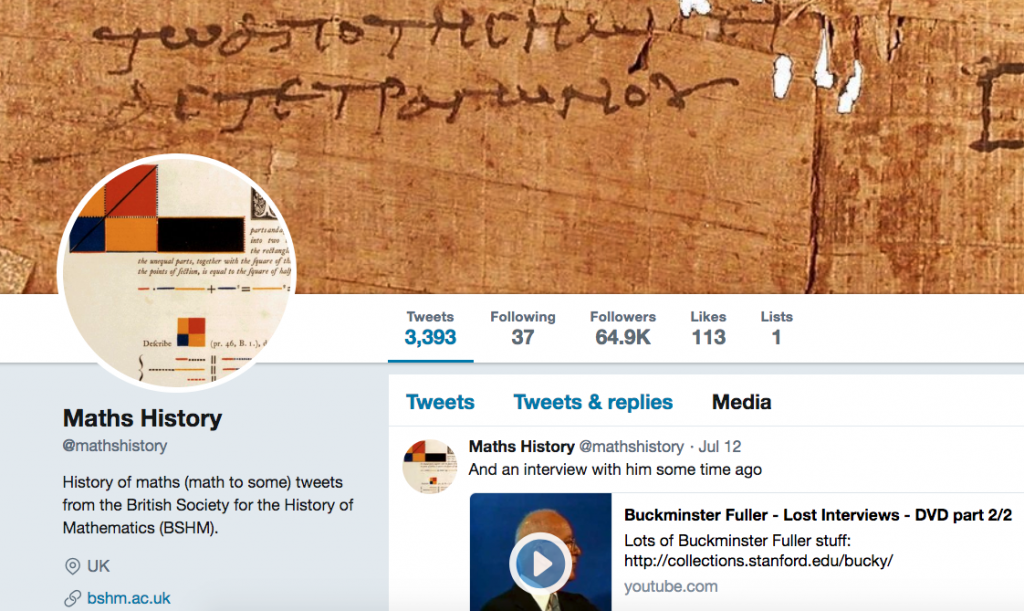Open the 64.9K Followers list
The width and height of the screenshot is (1024, 611).
[622, 328]
